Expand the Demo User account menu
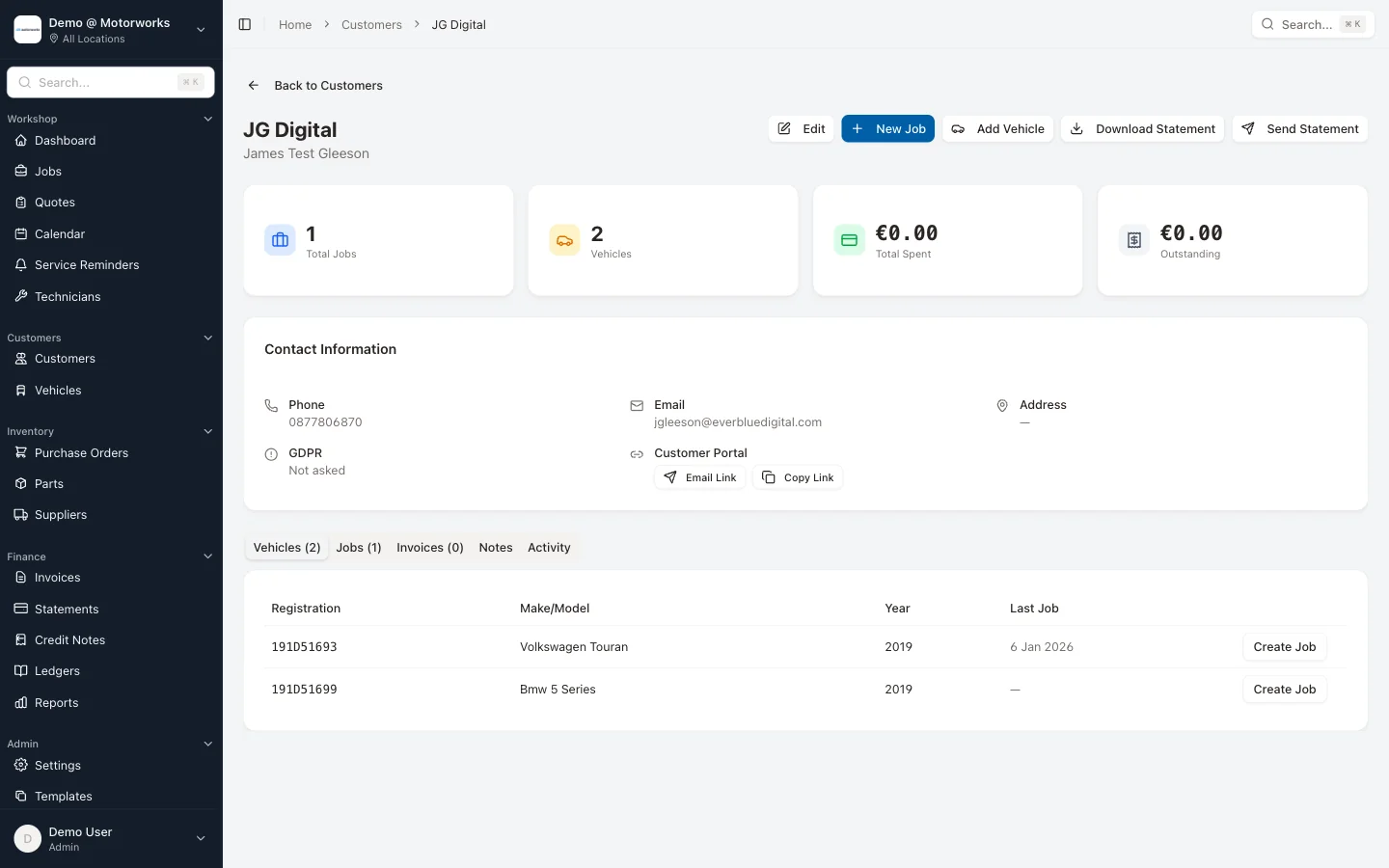The image size is (1389, 868). tap(201, 839)
